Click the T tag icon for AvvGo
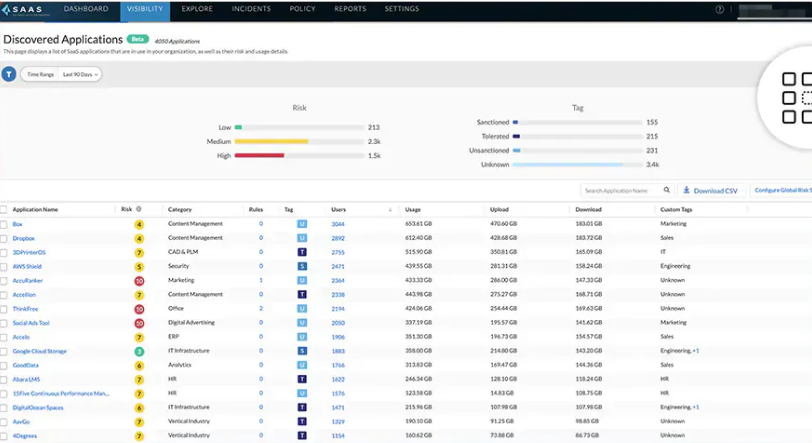 click(x=302, y=421)
